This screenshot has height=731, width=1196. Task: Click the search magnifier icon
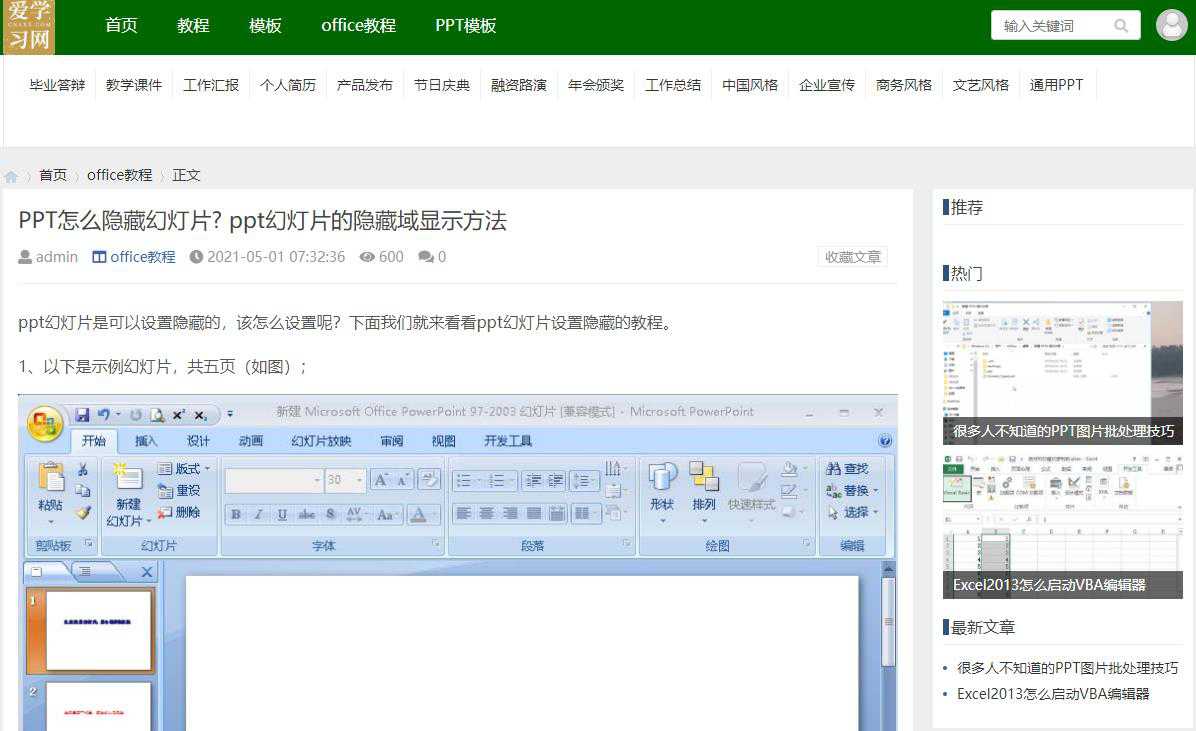click(1121, 26)
